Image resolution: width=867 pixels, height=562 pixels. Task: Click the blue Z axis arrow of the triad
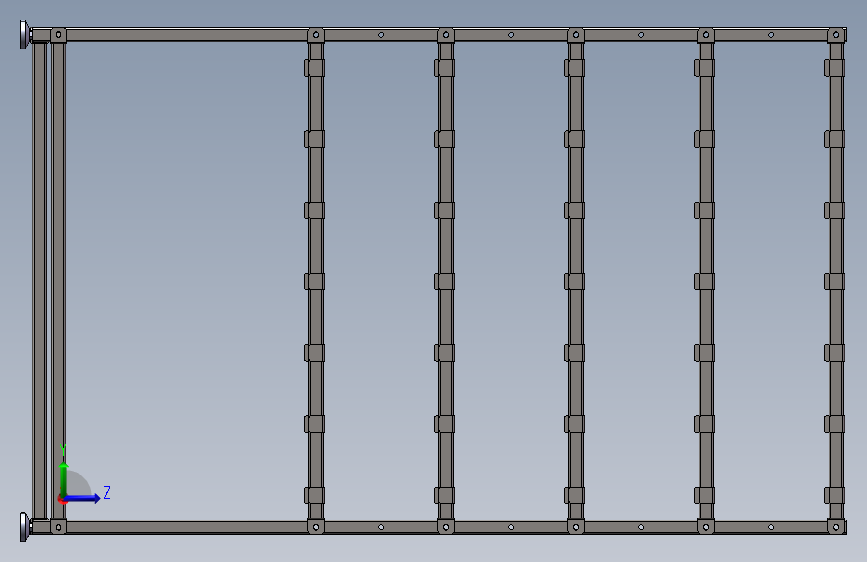point(83,498)
